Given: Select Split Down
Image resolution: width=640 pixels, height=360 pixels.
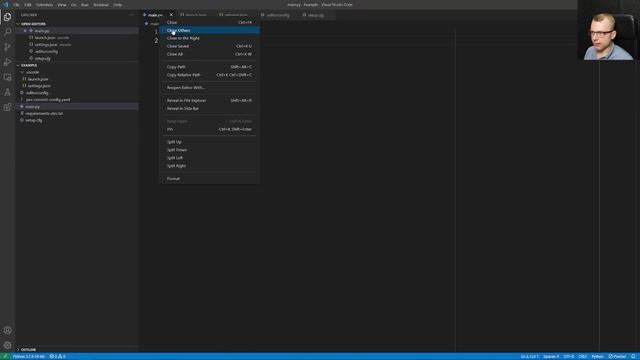Looking at the screenshot, I should (x=209, y=150).
